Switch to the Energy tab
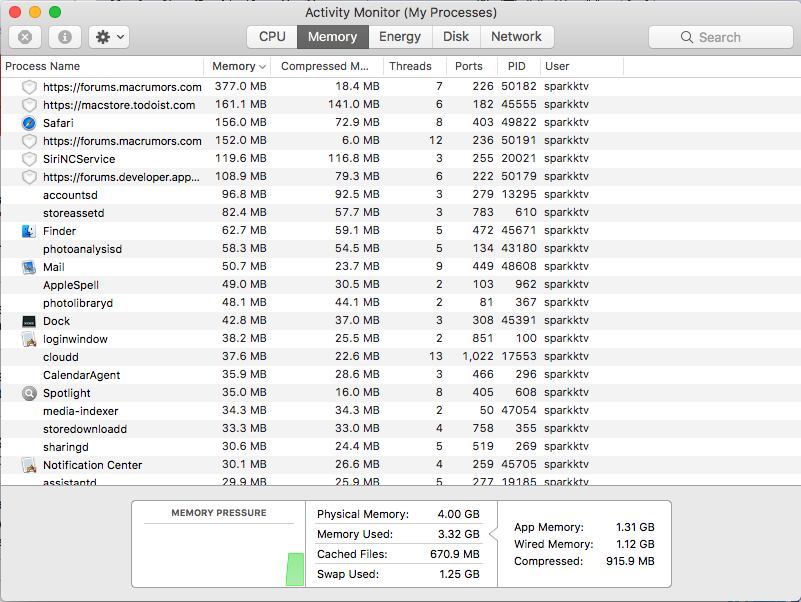 pyautogui.click(x=400, y=37)
